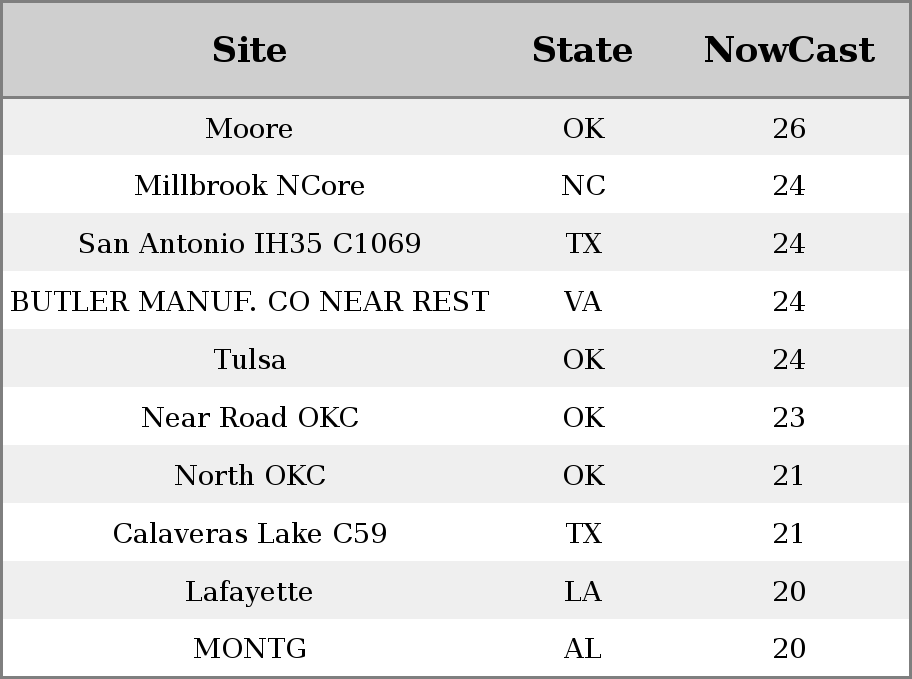Click the VA state cell

(x=583, y=301)
